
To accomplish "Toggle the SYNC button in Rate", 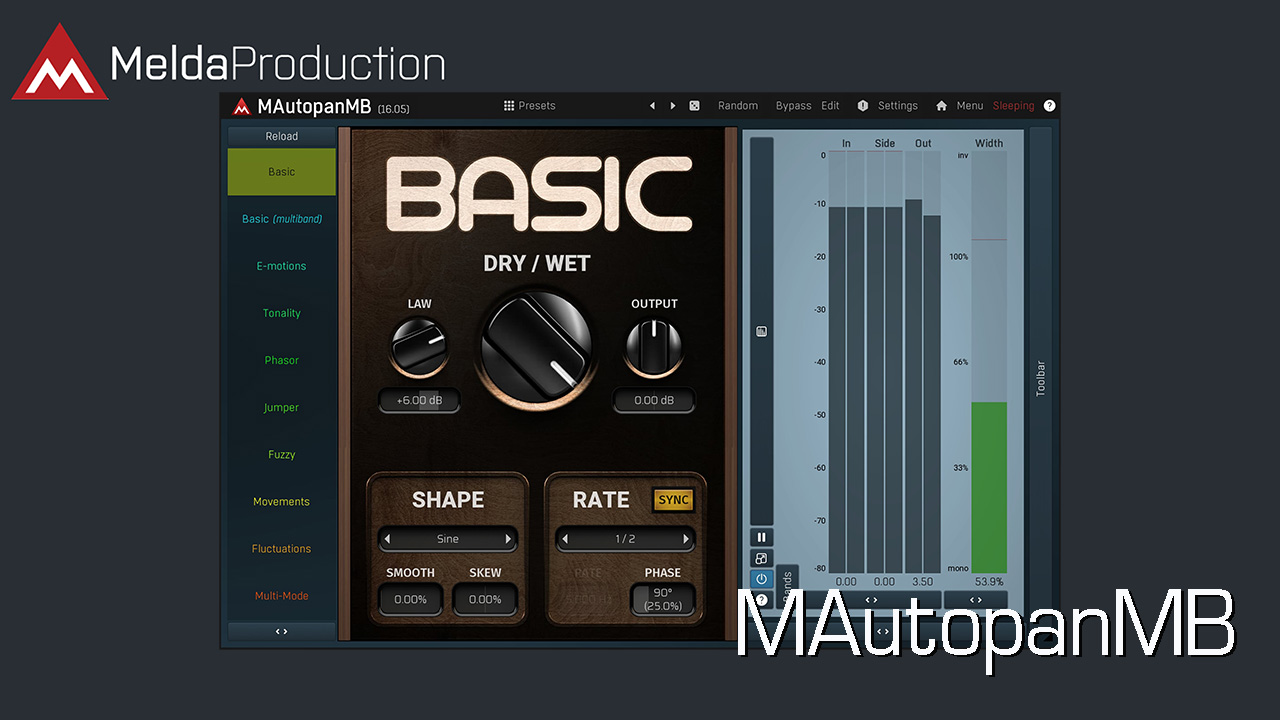I will [673, 500].
